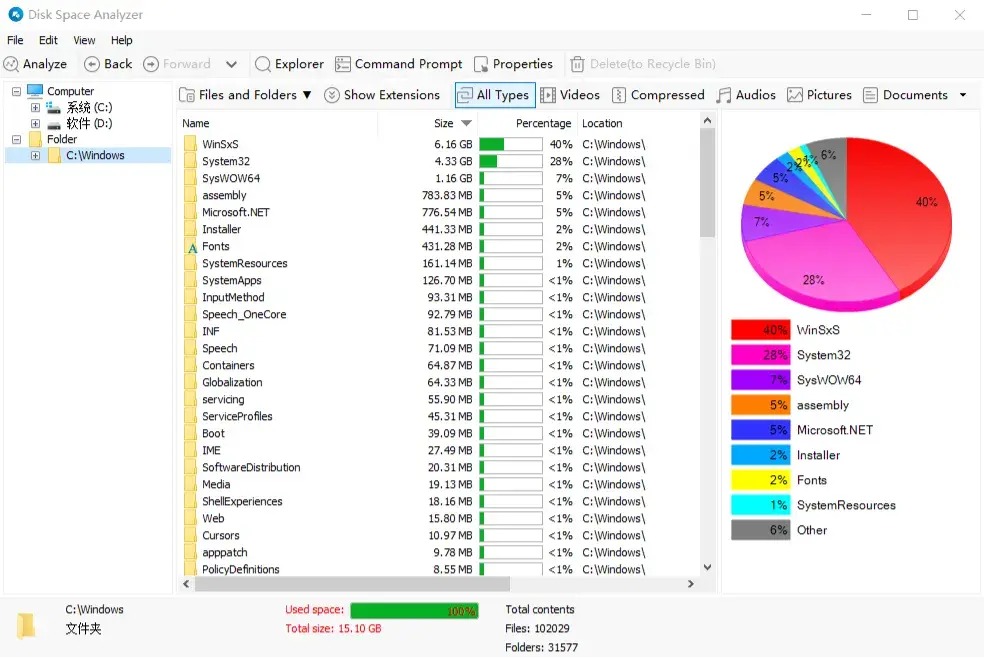This screenshot has width=984, height=657.
Task: Select the WinSxS folder icon
Action: pos(190,144)
